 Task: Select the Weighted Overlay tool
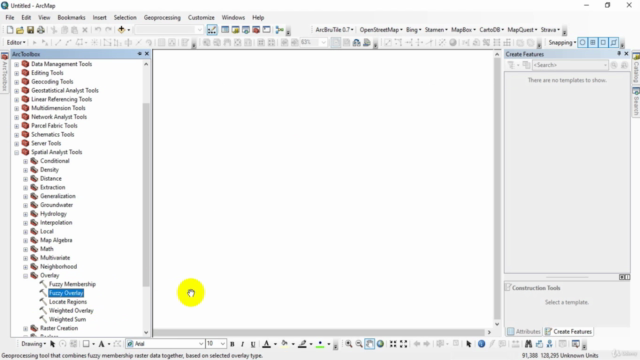pyautogui.click(x=71, y=311)
